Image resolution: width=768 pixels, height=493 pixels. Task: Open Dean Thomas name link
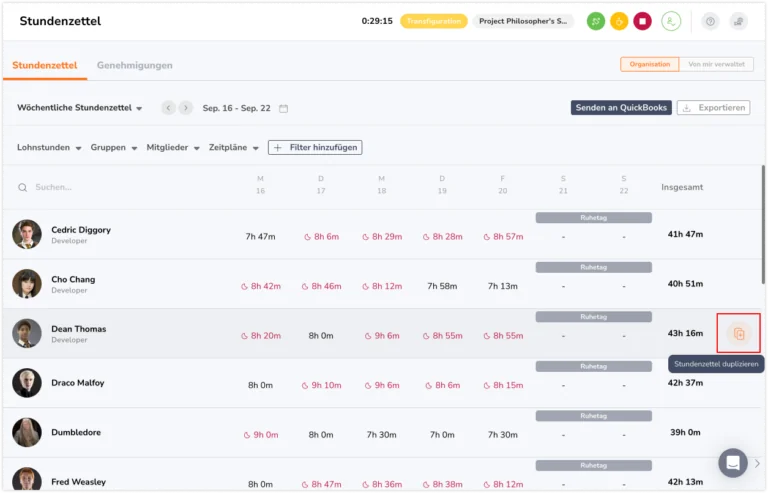tap(78, 329)
